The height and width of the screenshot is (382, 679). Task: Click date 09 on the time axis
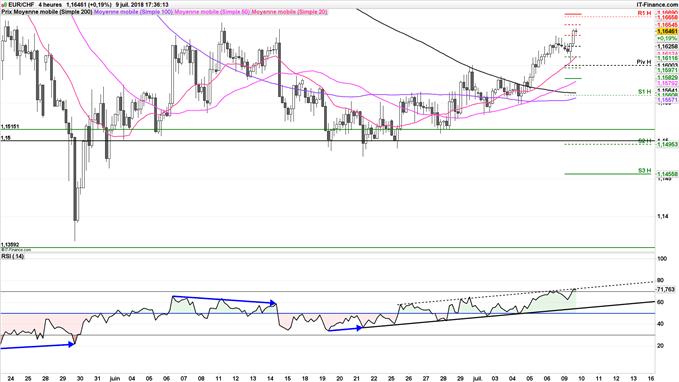(x=564, y=379)
